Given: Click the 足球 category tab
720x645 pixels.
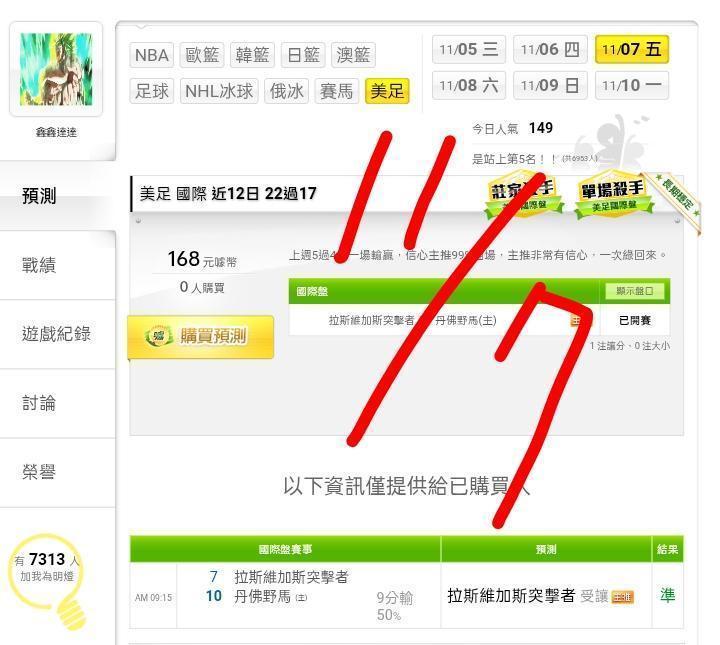Looking at the screenshot, I should pyautogui.click(x=152, y=91).
